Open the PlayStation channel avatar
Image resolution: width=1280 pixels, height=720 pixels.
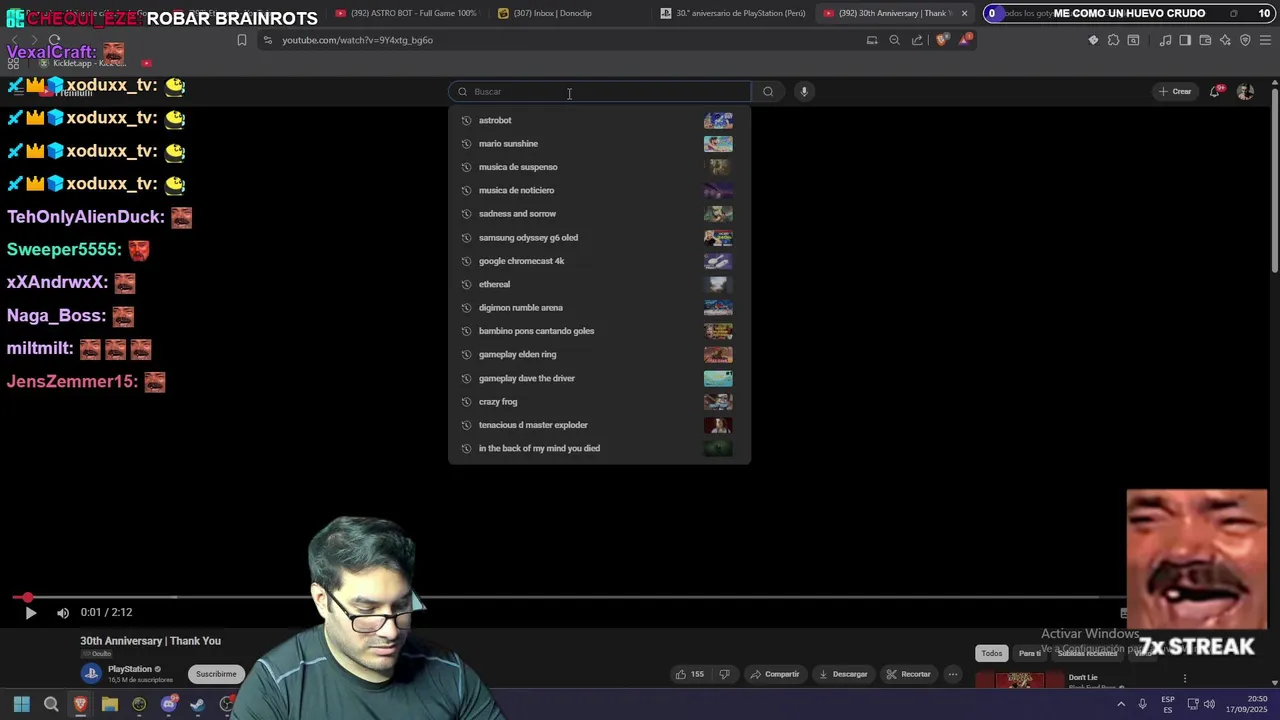click(x=91, y=673)
